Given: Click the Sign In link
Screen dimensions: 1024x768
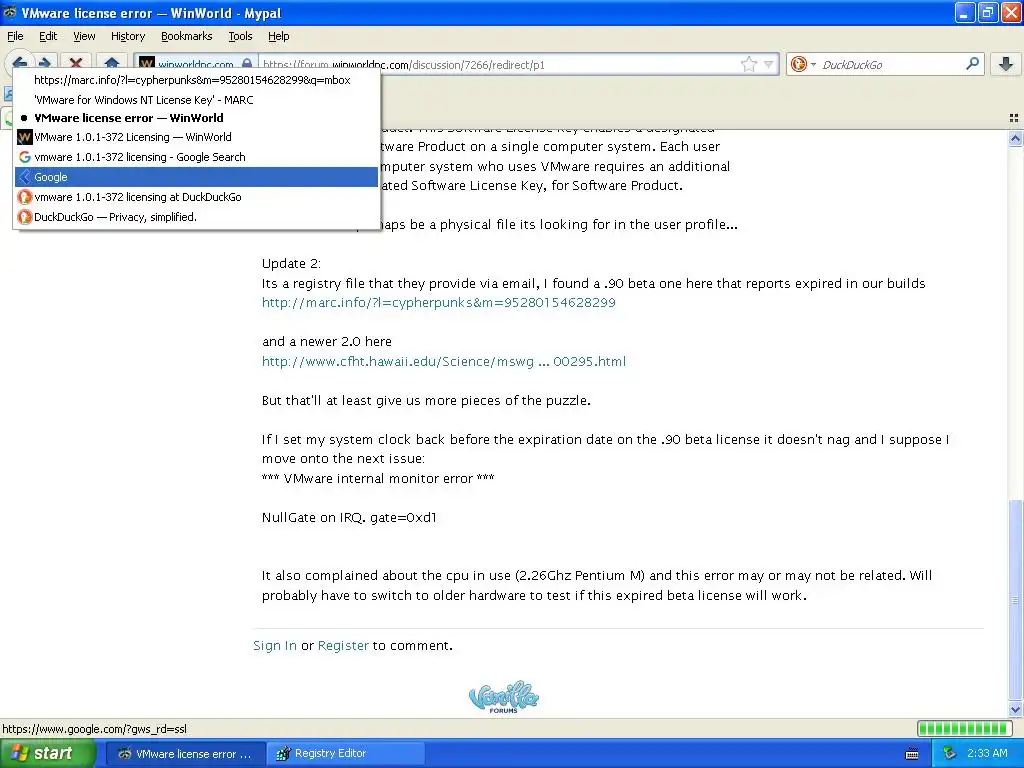Looking at the screenshot, I should pos(274,645).
